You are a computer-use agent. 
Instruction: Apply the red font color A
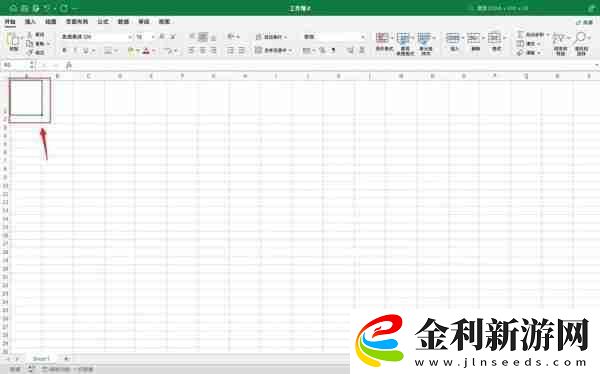[x=146, y=51]
